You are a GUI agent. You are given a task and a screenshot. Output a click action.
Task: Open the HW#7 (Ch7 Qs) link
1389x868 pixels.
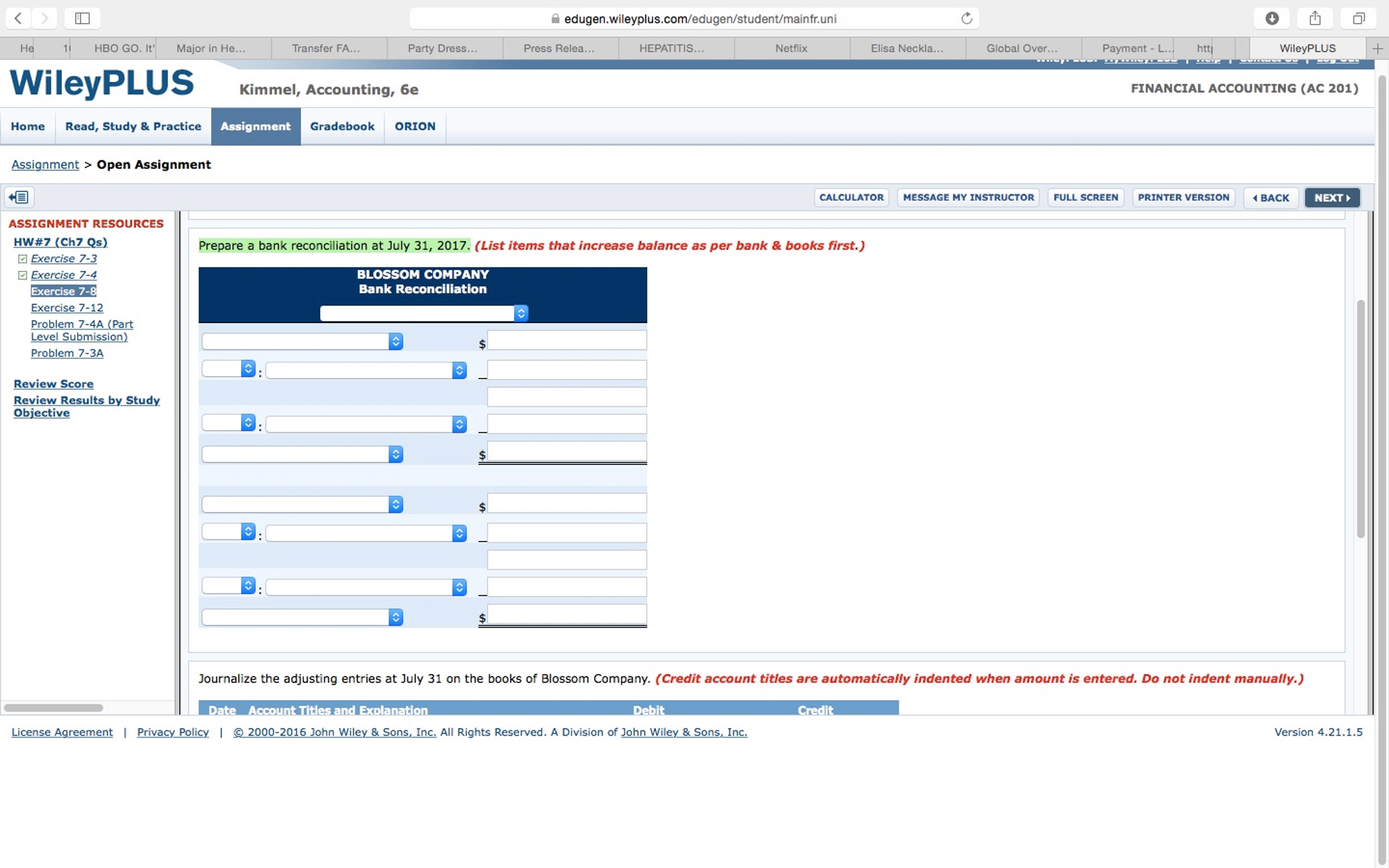click(60, 242)
